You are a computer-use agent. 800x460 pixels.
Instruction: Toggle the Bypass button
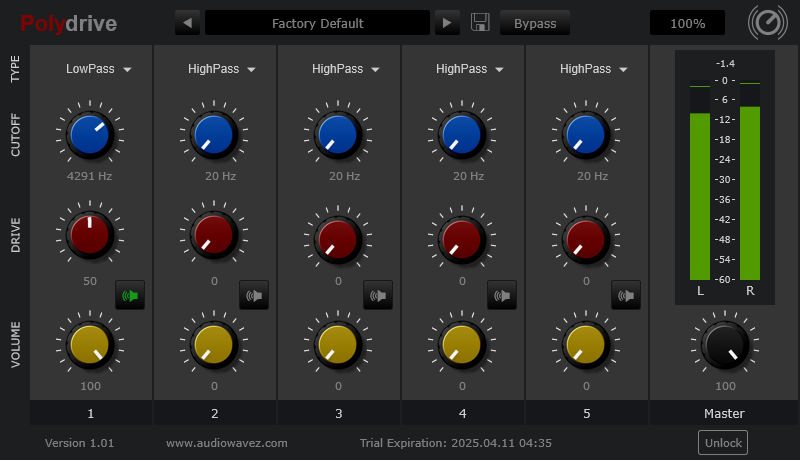[535, 23]
